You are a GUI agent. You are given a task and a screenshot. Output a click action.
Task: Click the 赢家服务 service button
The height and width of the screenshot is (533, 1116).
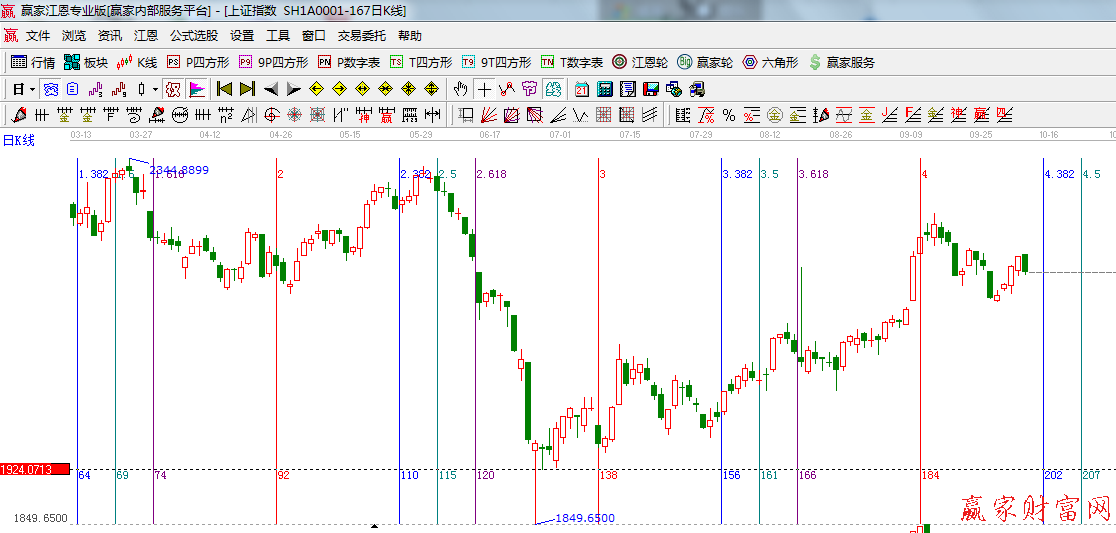tap(841, 62)
